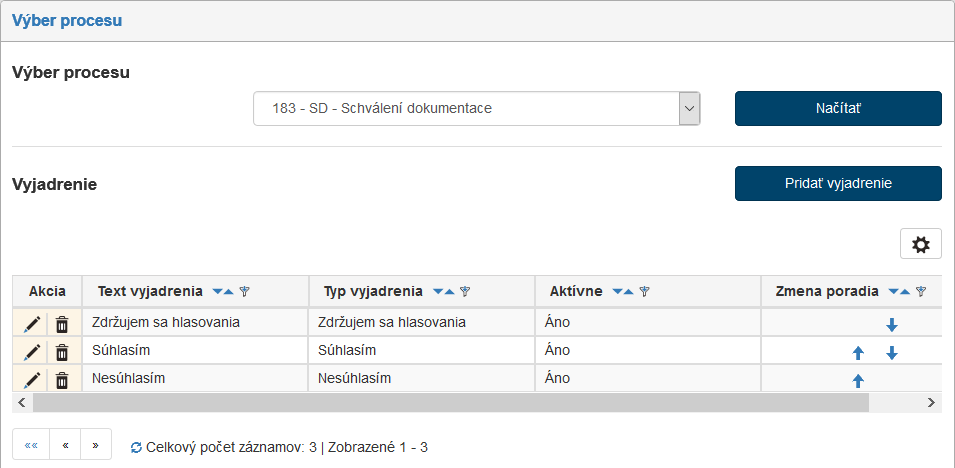Open table settings gear button
The height and width of the screenshot is (468, 955).
tap(921, 244)
